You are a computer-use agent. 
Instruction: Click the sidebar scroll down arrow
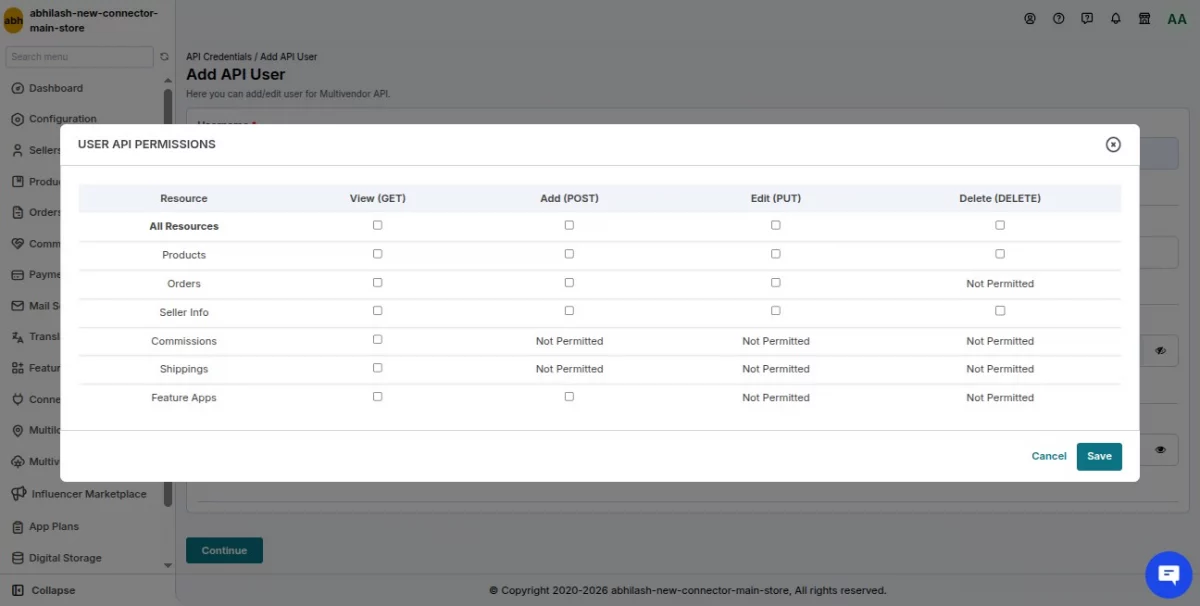coord(167,565)
